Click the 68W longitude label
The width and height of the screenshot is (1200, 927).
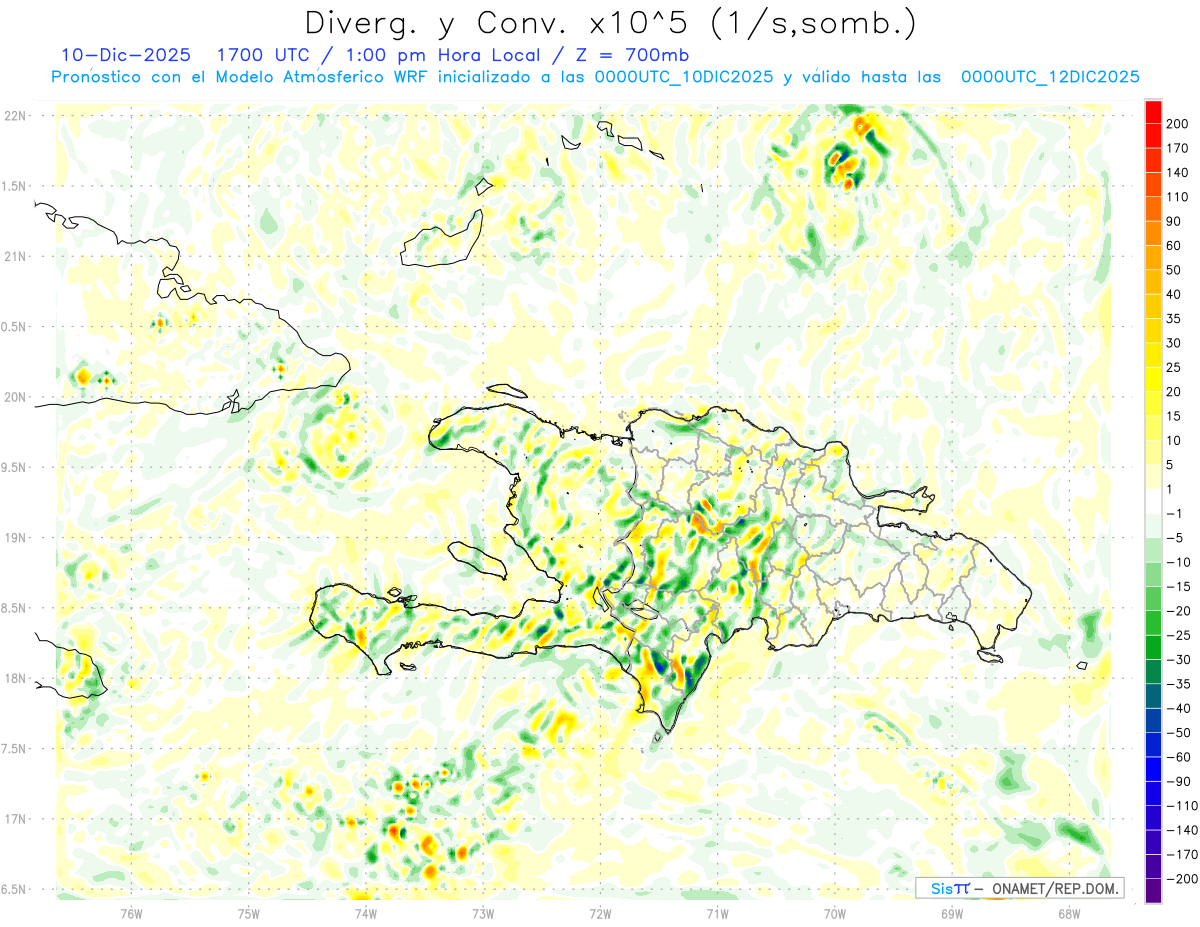click(1069, 913)
